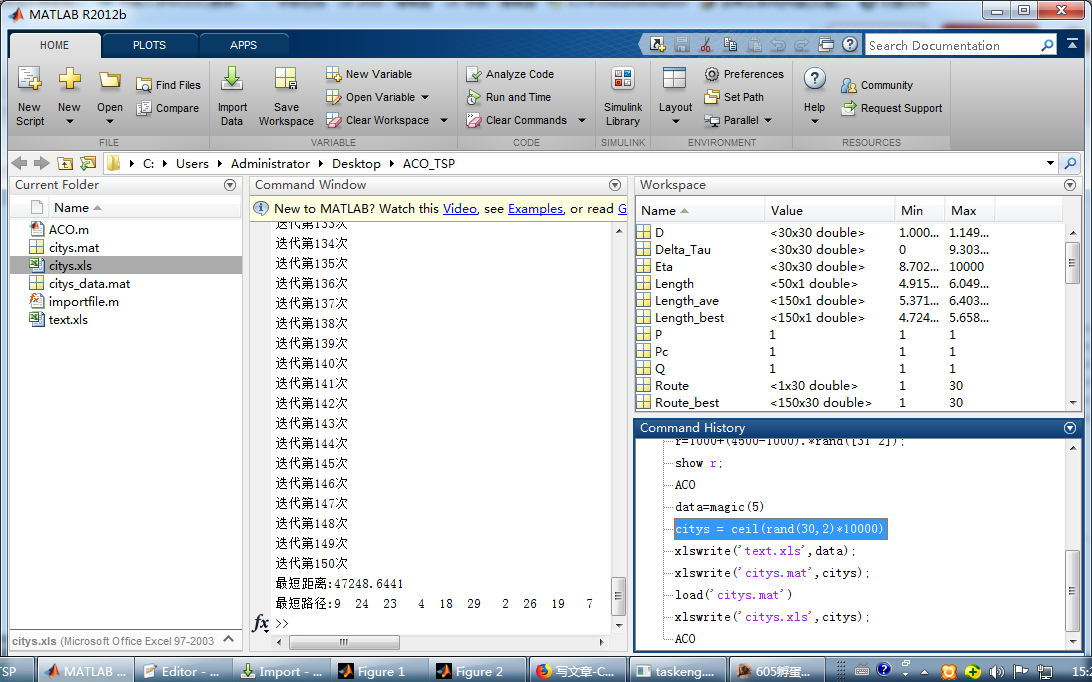This screenshot has height=682, width=1092.
Task: Click the Help question mark icon
Action: 814,79
